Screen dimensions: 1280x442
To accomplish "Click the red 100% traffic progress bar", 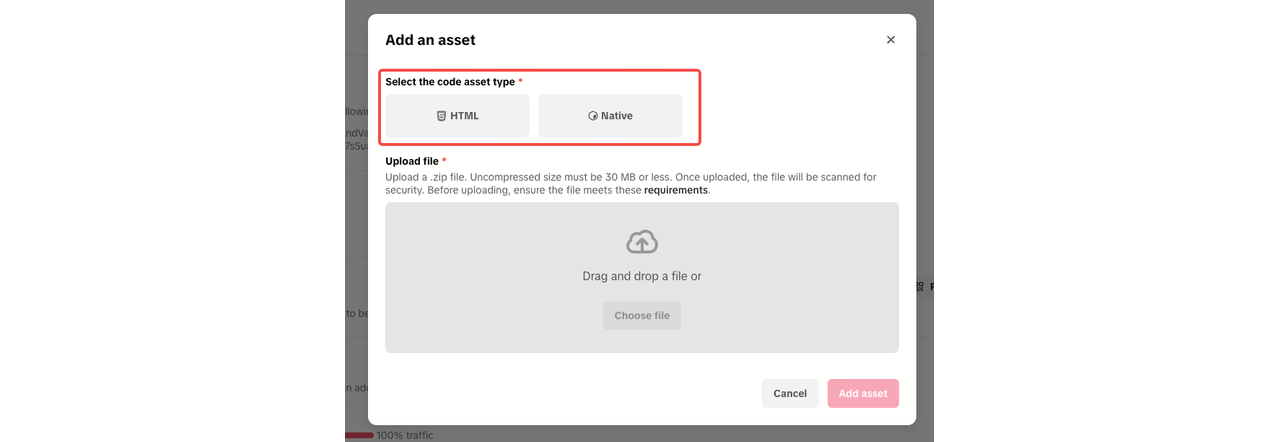I will point(359,436).
